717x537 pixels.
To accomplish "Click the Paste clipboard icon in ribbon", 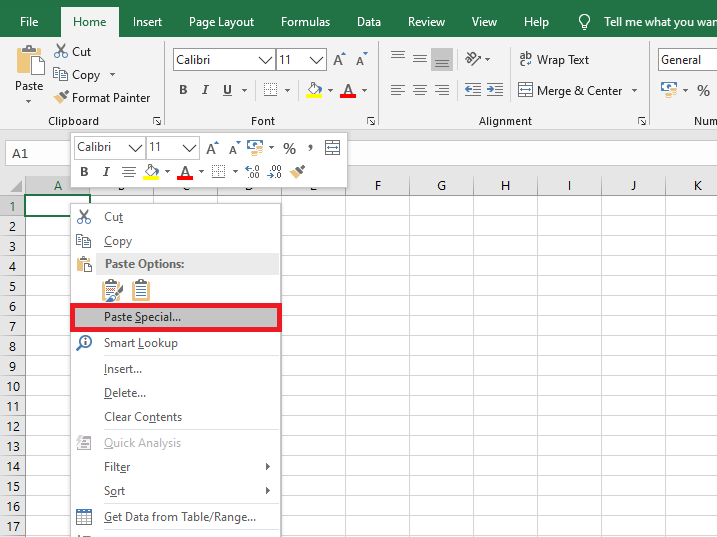I will pos(29,61).
